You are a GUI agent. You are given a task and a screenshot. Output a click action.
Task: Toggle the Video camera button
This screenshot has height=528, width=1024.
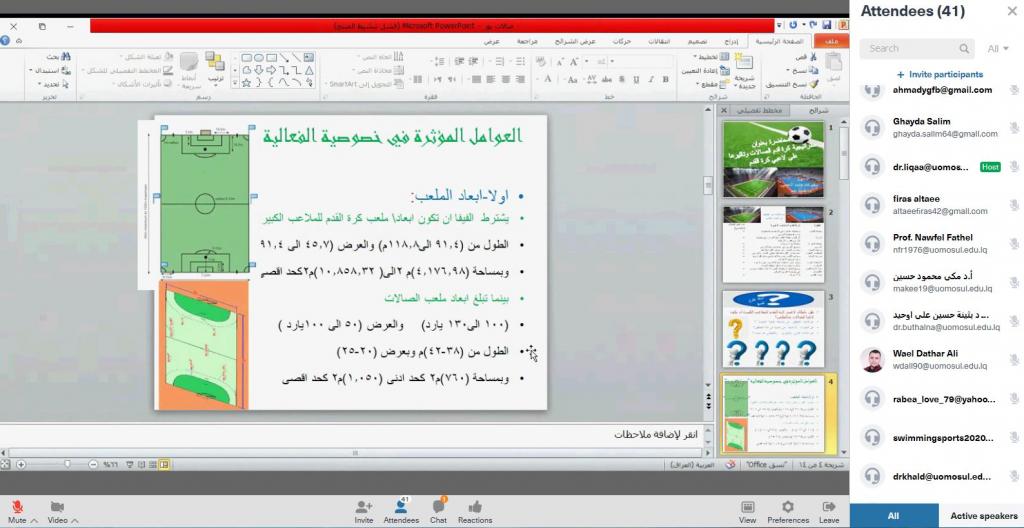(57, 507)
